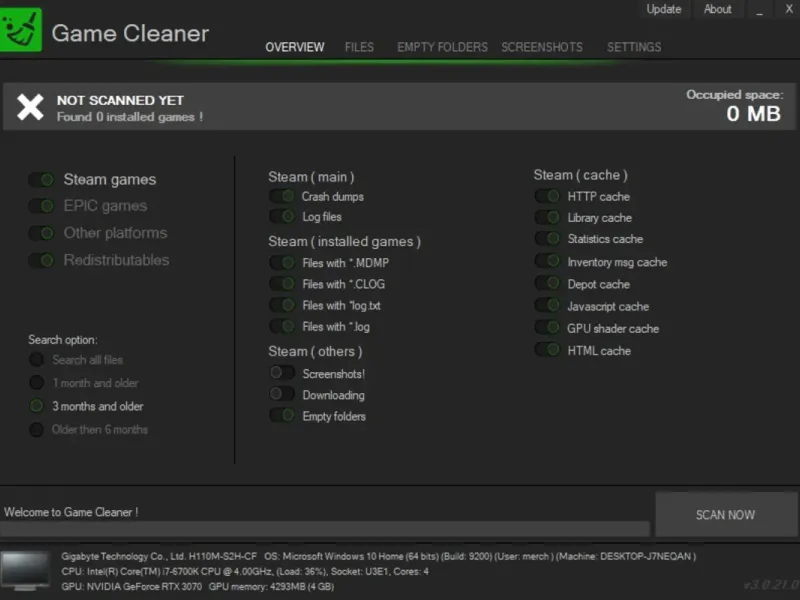This screenshot has width=800, height=600.
Task: Toggle the HTTP cache switch
Action: coord(547,196)
